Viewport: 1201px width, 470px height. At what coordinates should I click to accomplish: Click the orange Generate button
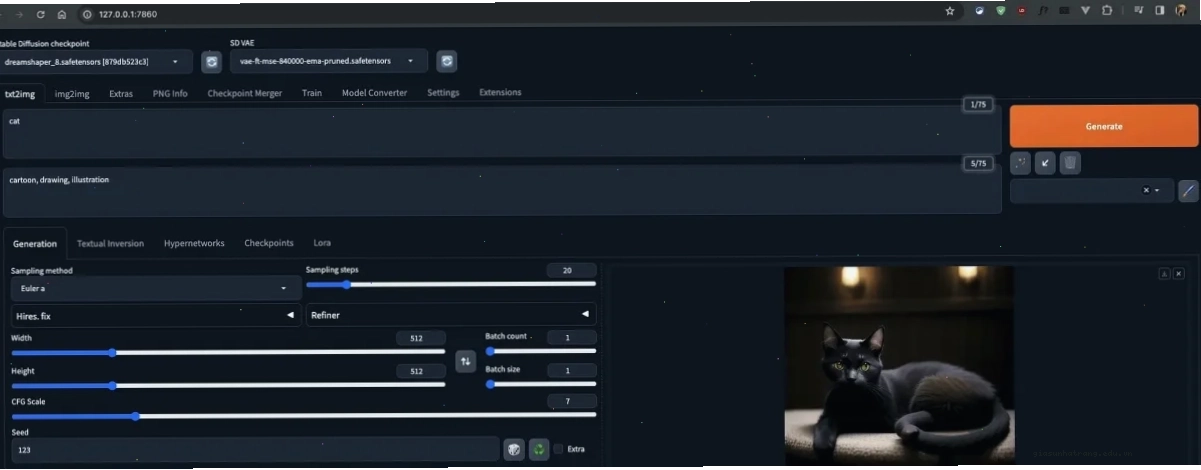[1104, 126]
